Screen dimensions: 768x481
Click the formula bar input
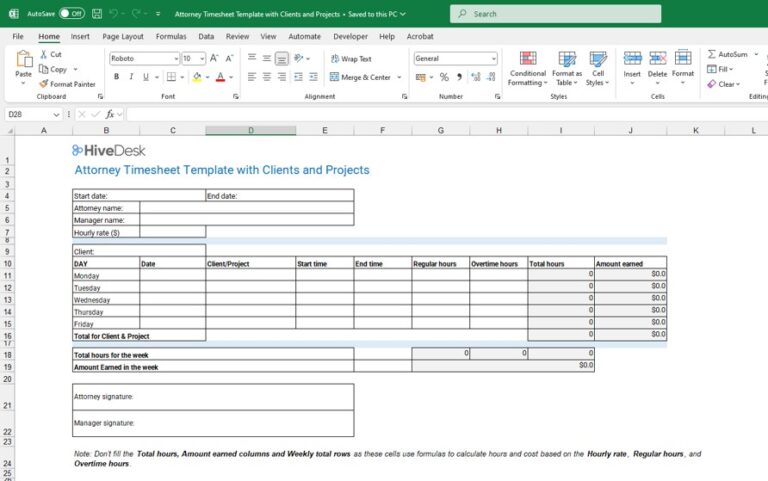447,114
